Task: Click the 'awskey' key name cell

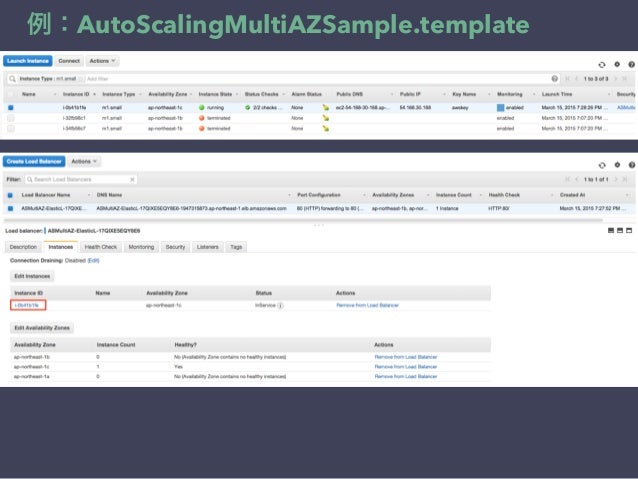Action: (x=460, y=107)
